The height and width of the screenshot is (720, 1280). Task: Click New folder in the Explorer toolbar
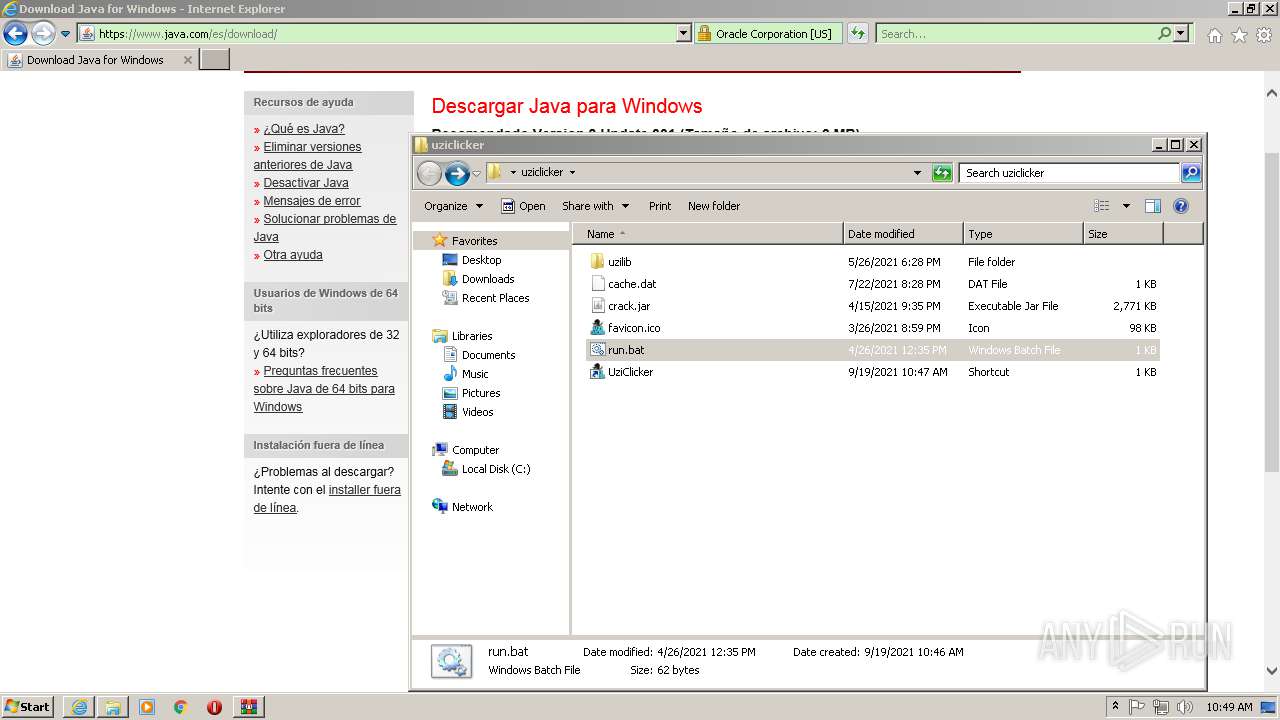click(x=714, y=206)
